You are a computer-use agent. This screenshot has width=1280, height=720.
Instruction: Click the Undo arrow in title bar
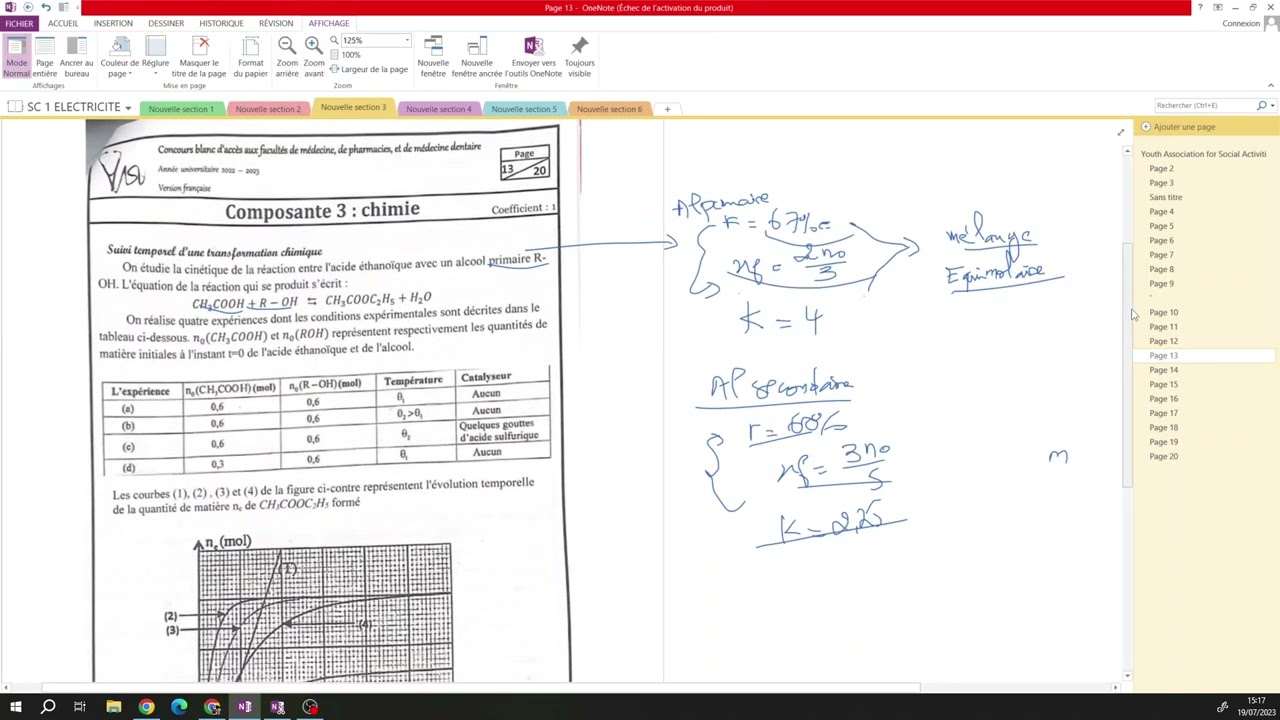coord(45,7)
